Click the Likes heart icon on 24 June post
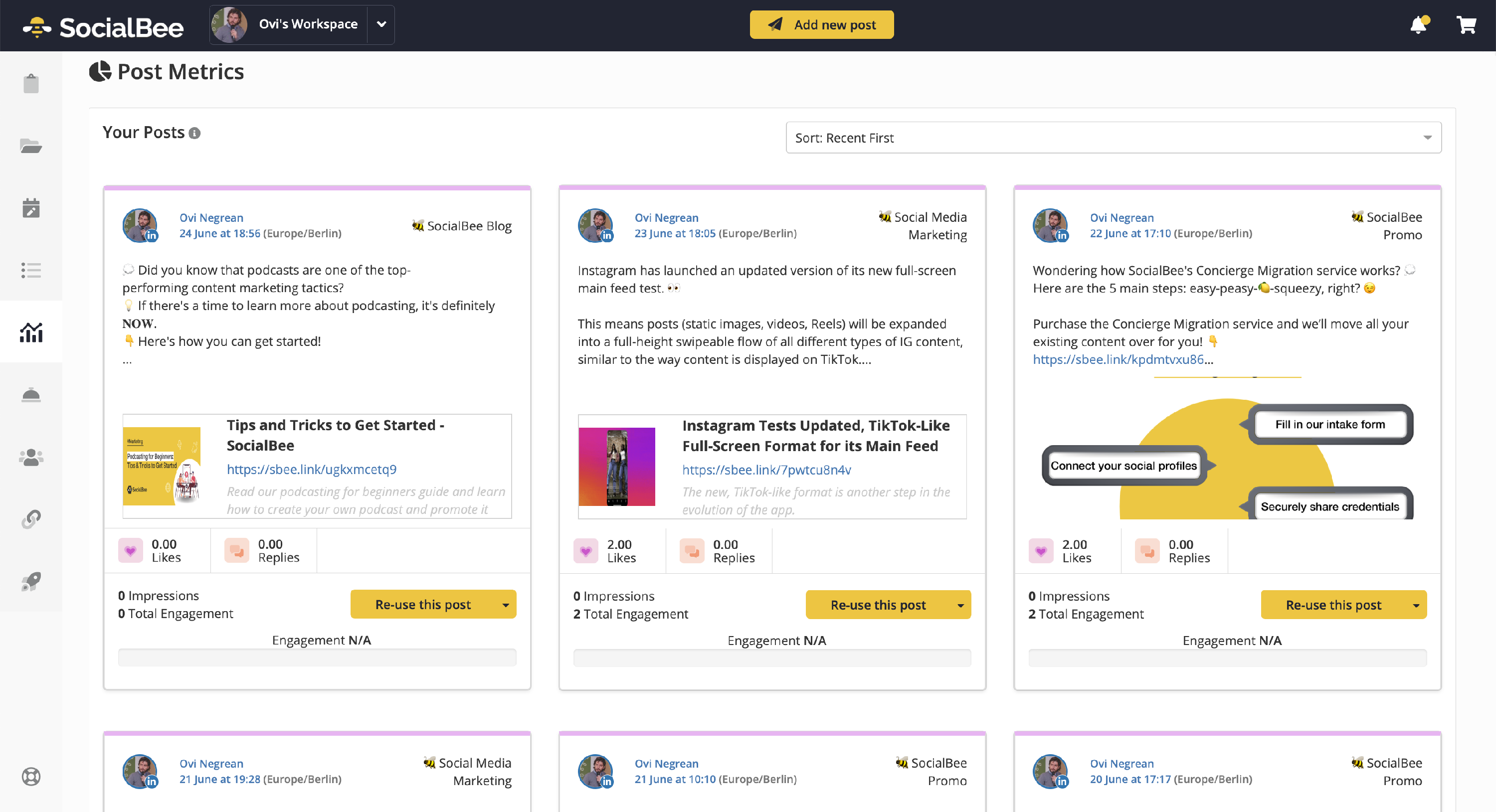Screen dimensions: 1496x812 [130, 550]
